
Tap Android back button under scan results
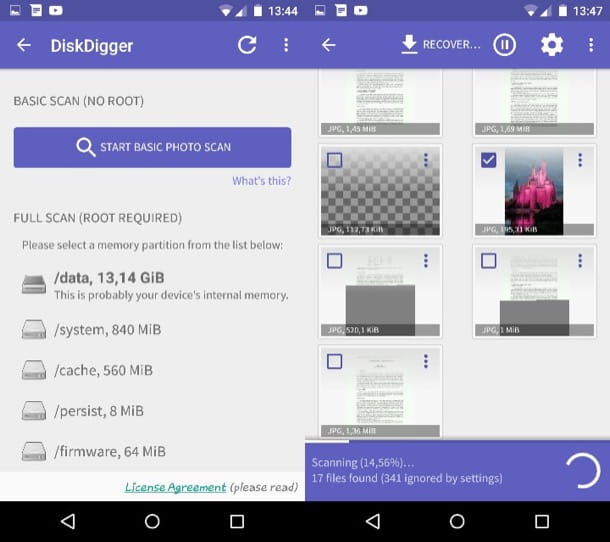point(373,521)
